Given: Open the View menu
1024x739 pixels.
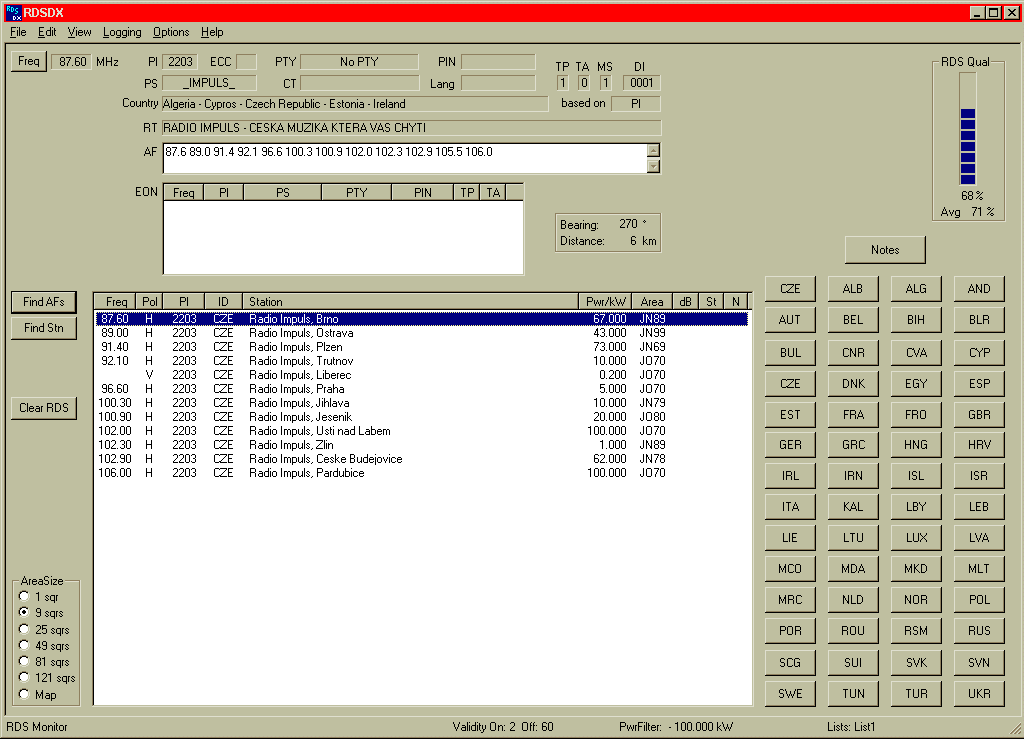Looking at the screenshot, I should (80, 32).
